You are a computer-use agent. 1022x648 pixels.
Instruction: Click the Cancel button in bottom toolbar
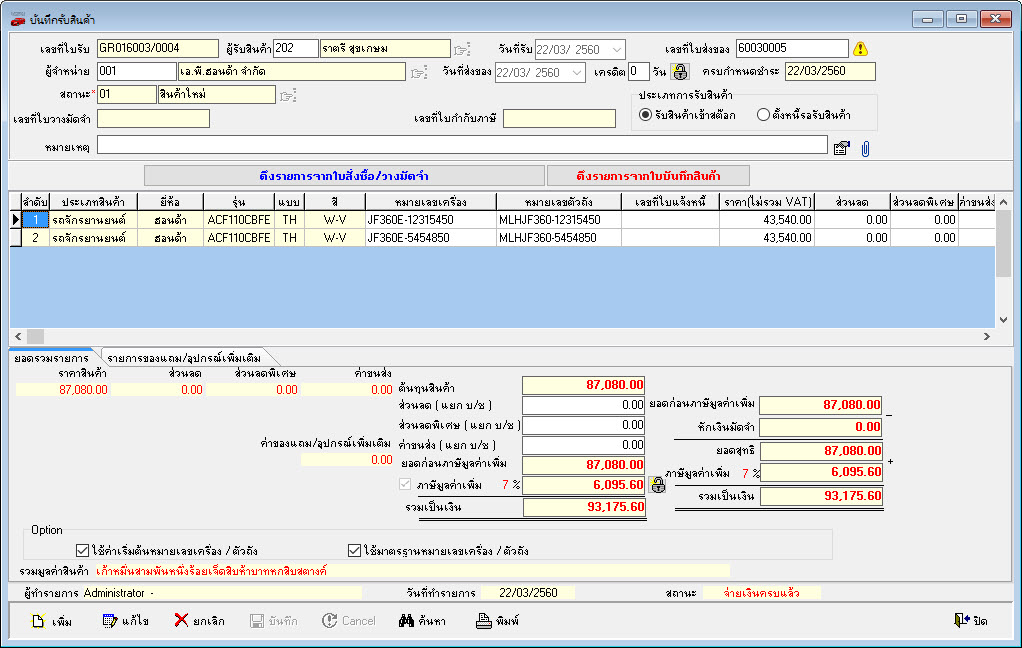tap(349, 621)
